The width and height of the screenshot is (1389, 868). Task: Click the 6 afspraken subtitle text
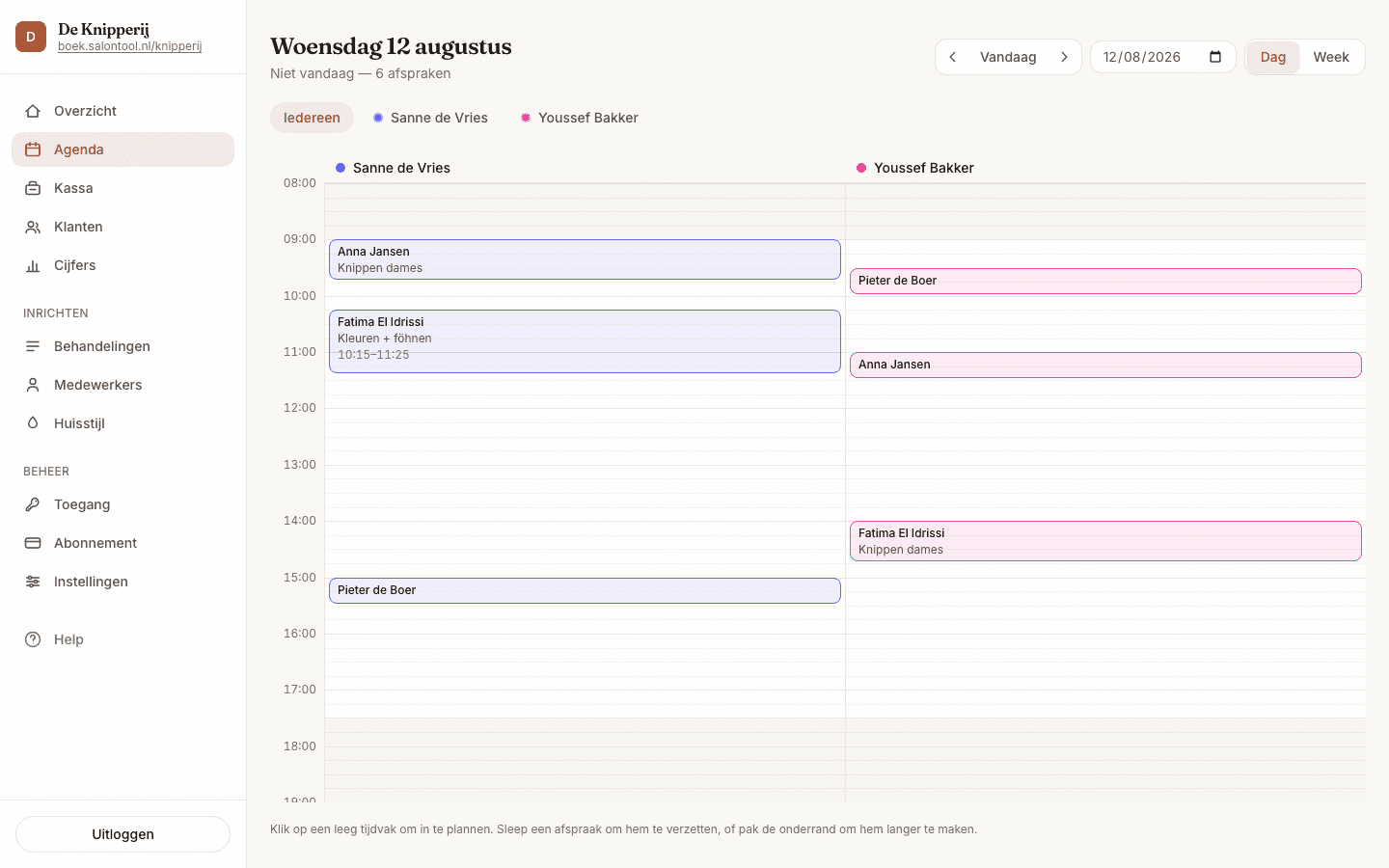pos(413,73)
